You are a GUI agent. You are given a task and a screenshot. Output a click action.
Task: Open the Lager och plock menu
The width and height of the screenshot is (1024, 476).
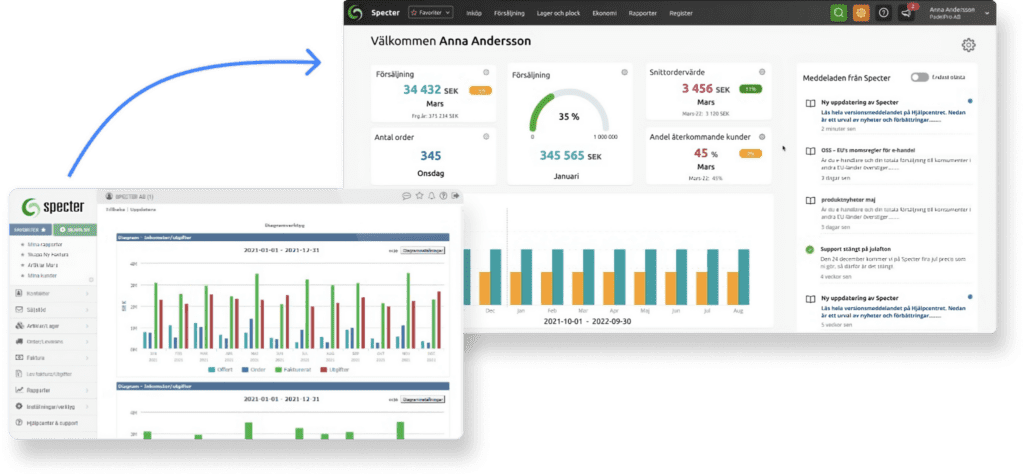pyautogui.click(x=556, y=13)
